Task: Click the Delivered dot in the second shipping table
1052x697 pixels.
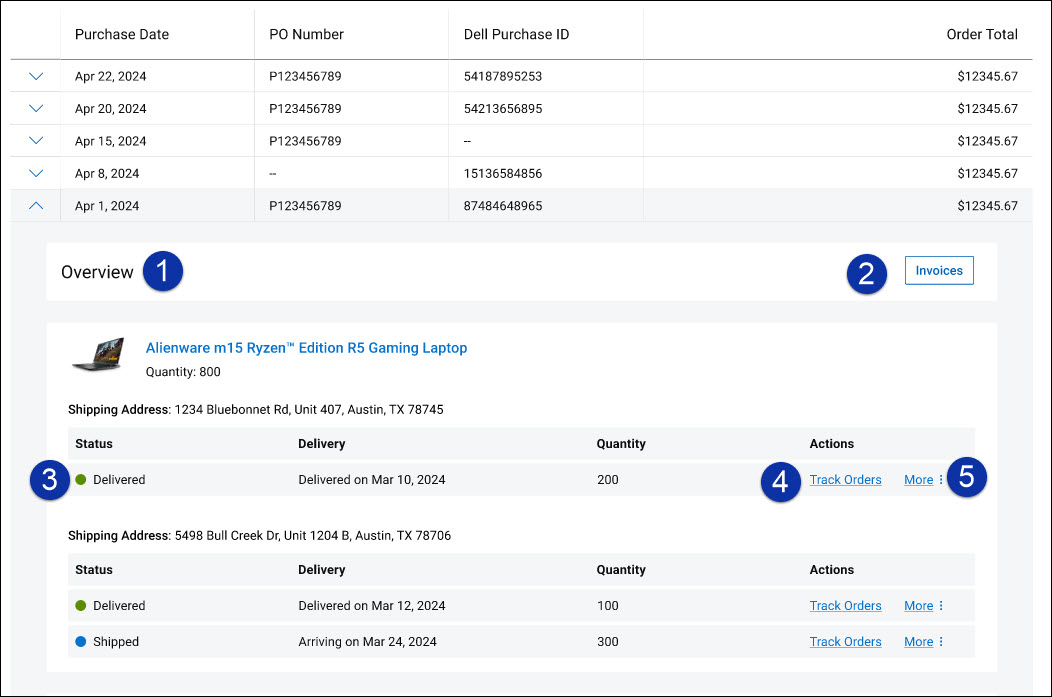Action: coord(81,605)
